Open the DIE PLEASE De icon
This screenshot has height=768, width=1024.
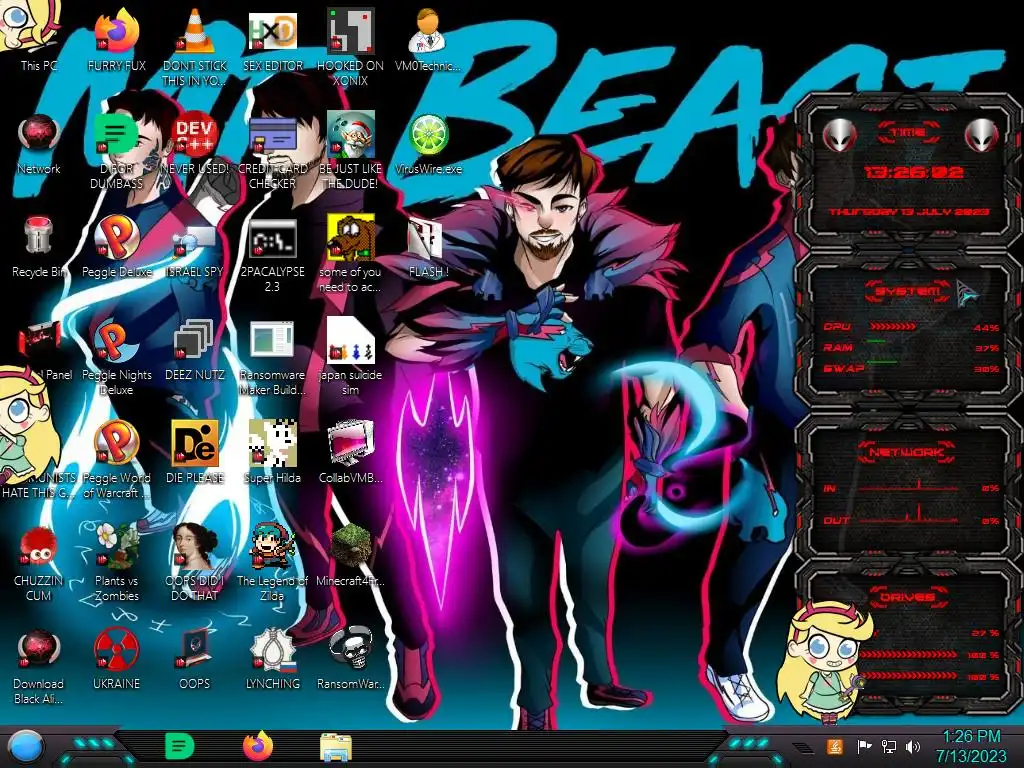[x=195, y=453]
